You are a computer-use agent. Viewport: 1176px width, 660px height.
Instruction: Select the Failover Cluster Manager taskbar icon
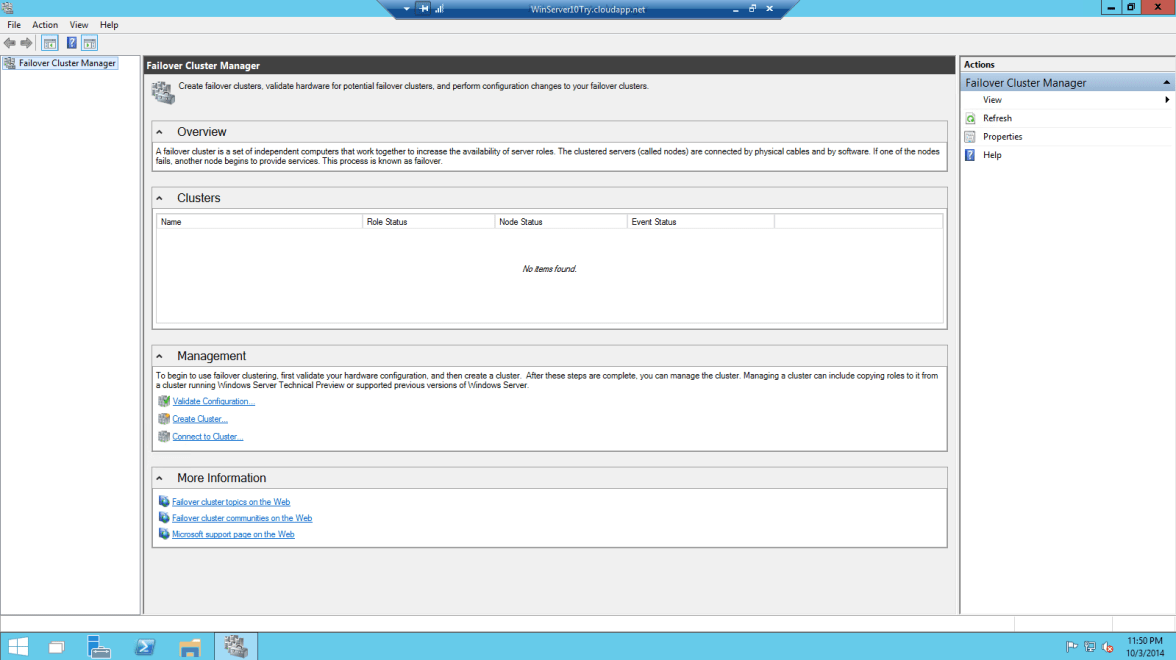click(x=236, y=647)
